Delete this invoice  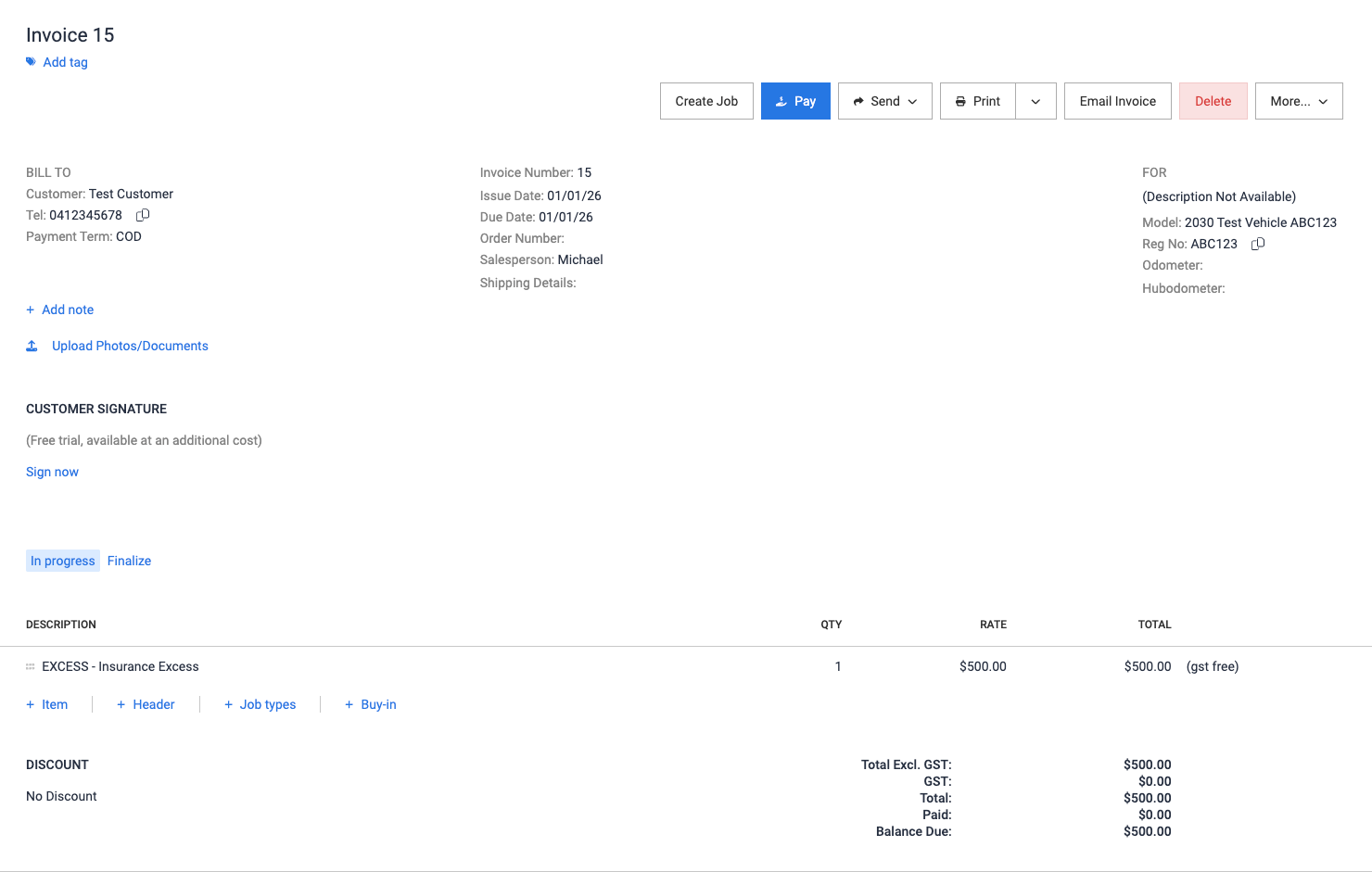click(1213, 101)
